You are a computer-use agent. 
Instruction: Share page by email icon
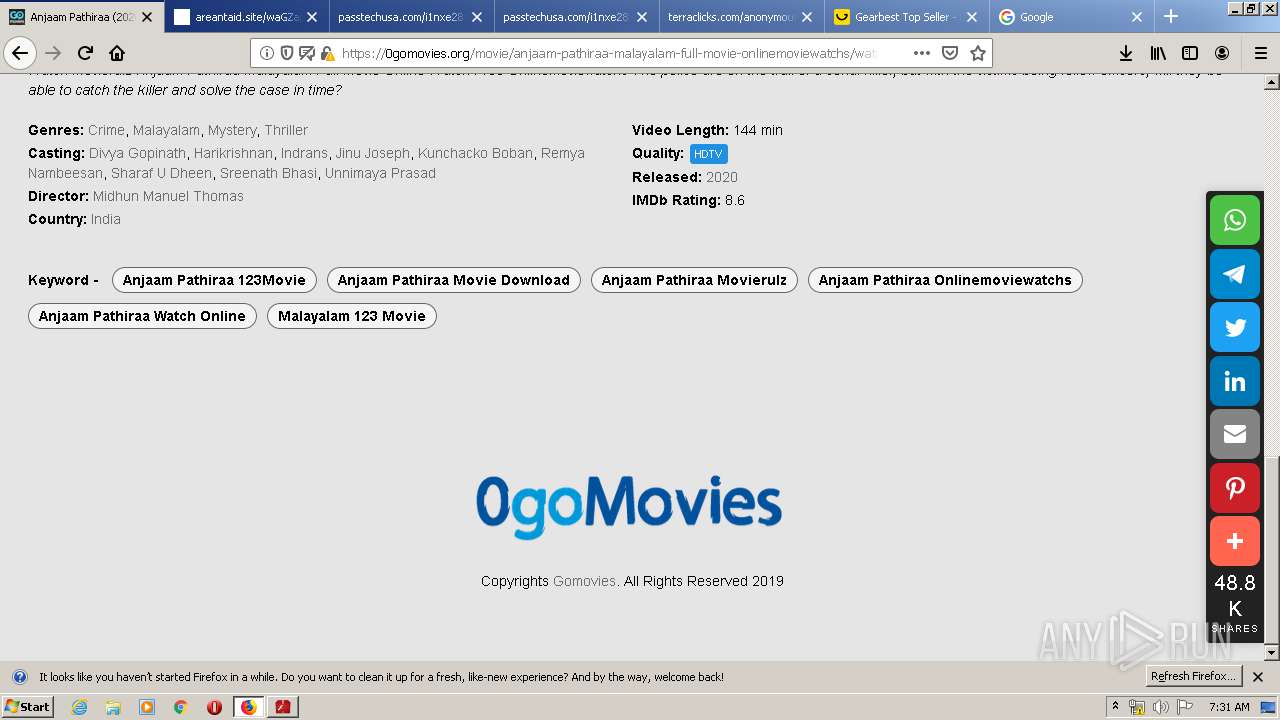(1235, 434)
